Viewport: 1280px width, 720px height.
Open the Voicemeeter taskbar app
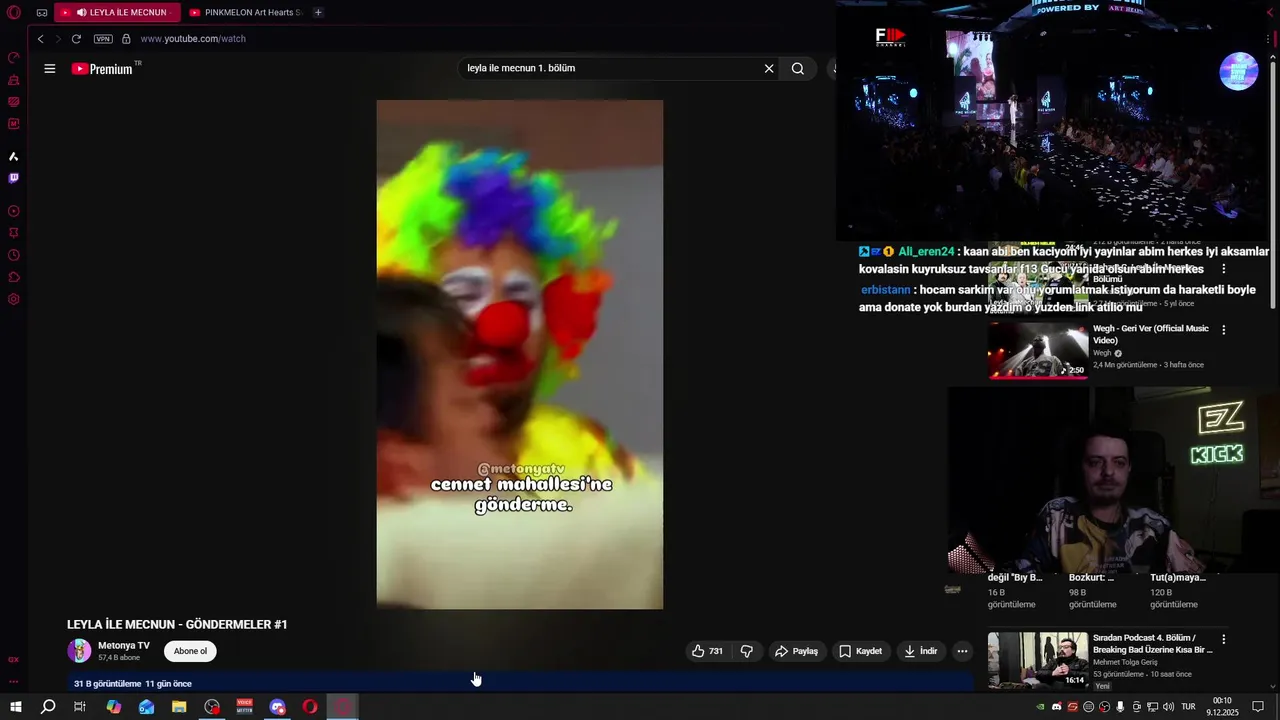coord(245,707)
